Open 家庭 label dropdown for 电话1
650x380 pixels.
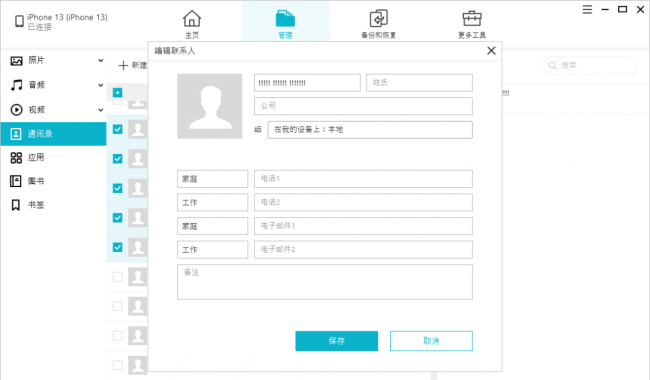212,179
